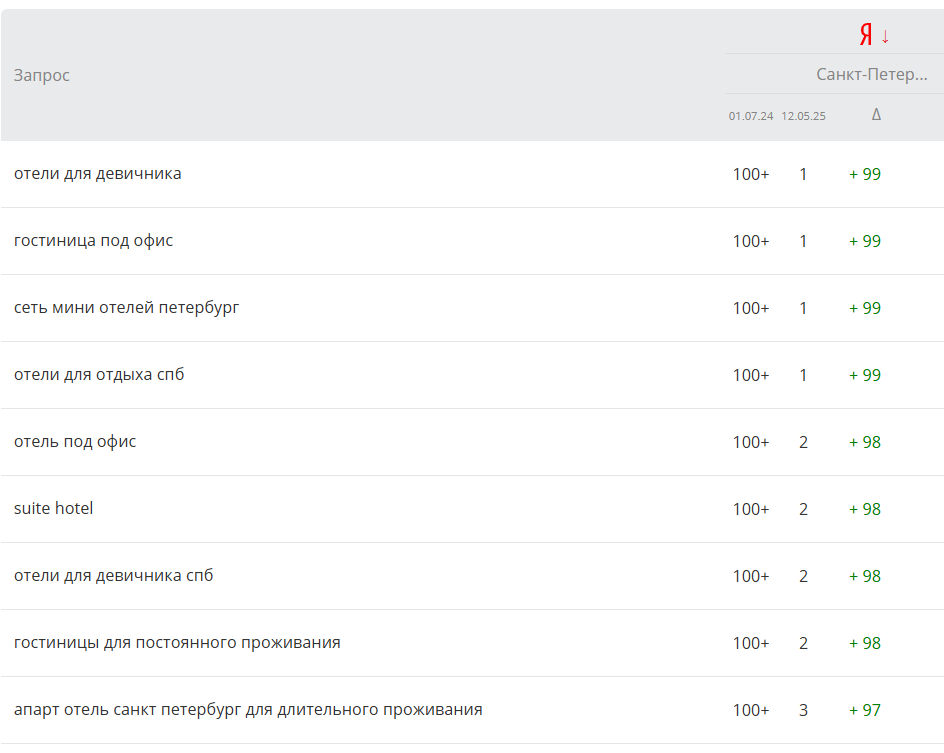
Task: Select the 01.07.24 date column header
Action: (x=751, y=116)
